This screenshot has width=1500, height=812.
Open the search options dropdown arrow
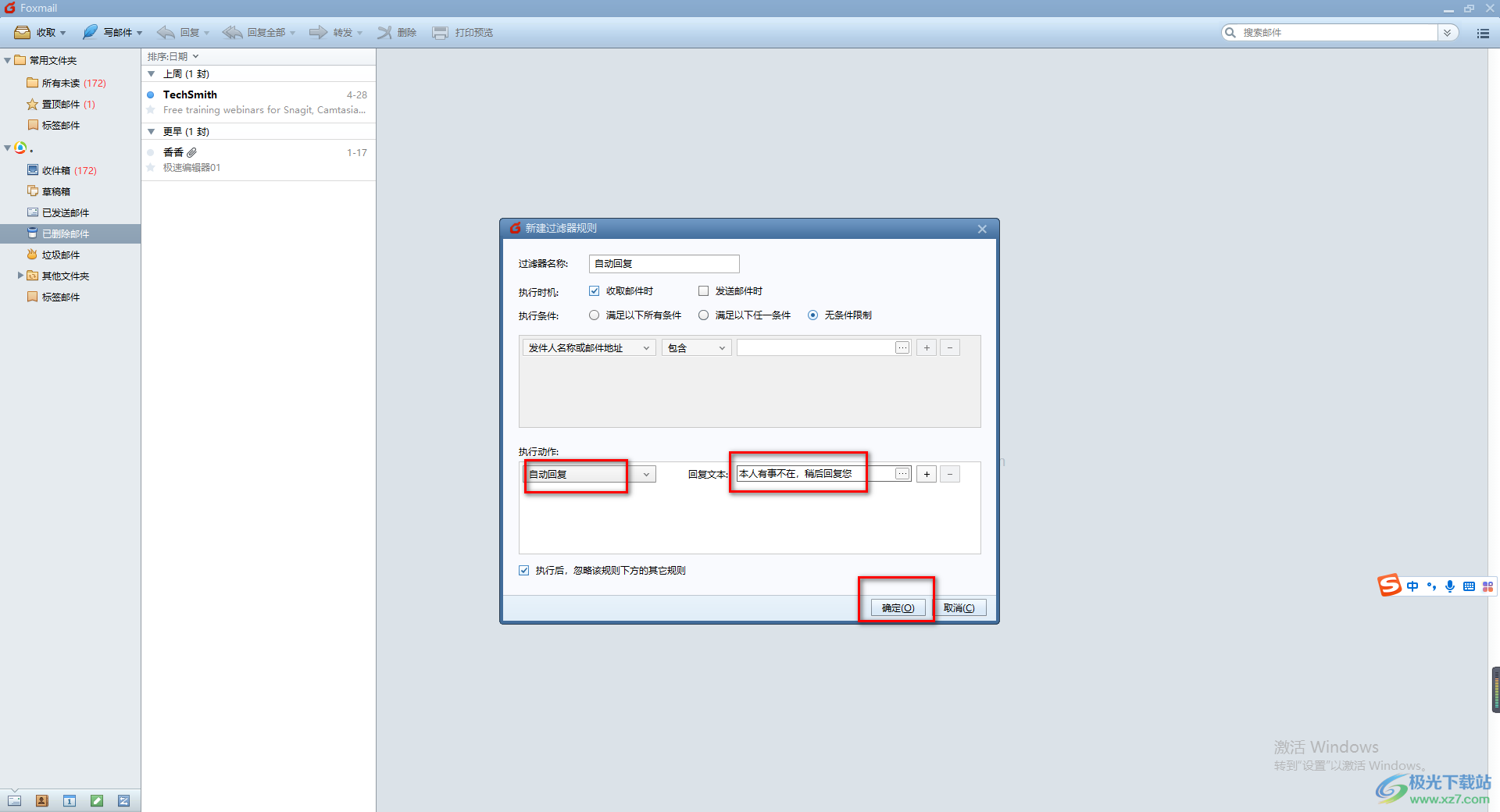[1447, 32]
